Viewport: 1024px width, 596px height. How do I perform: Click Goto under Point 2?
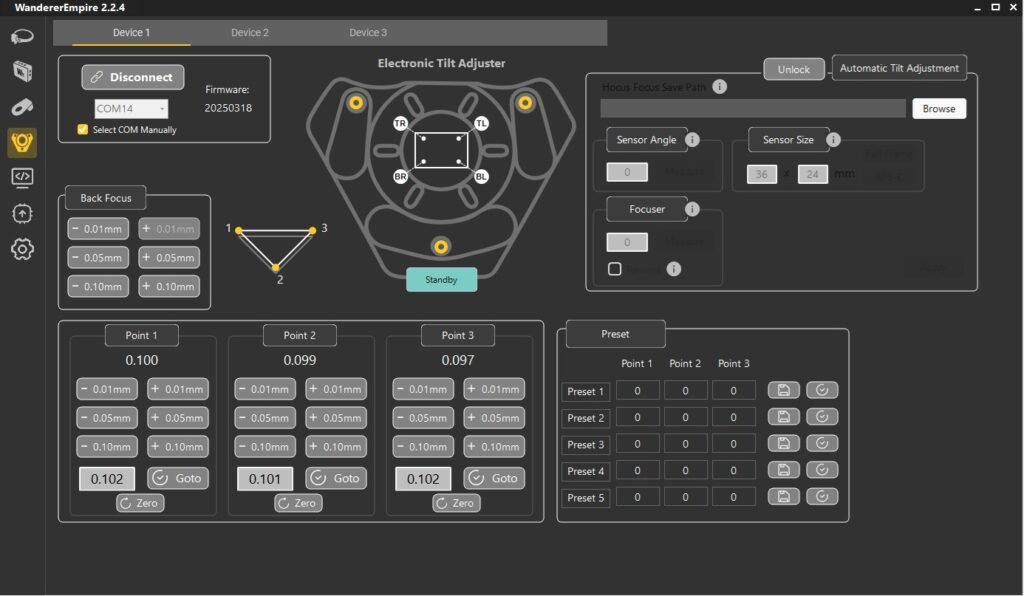pos(336,478)
